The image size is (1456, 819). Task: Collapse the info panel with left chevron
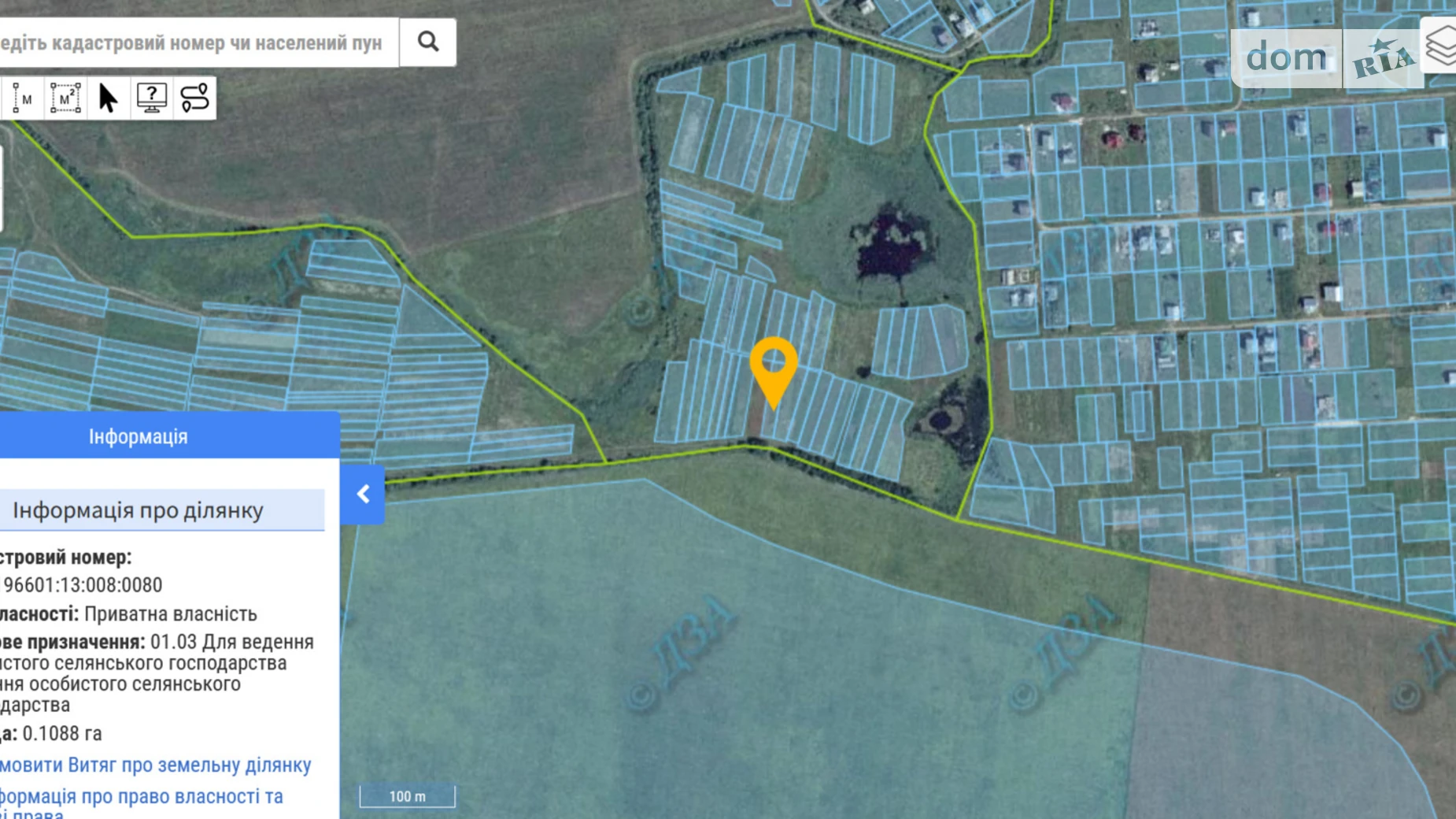click(x=363, y=494)
